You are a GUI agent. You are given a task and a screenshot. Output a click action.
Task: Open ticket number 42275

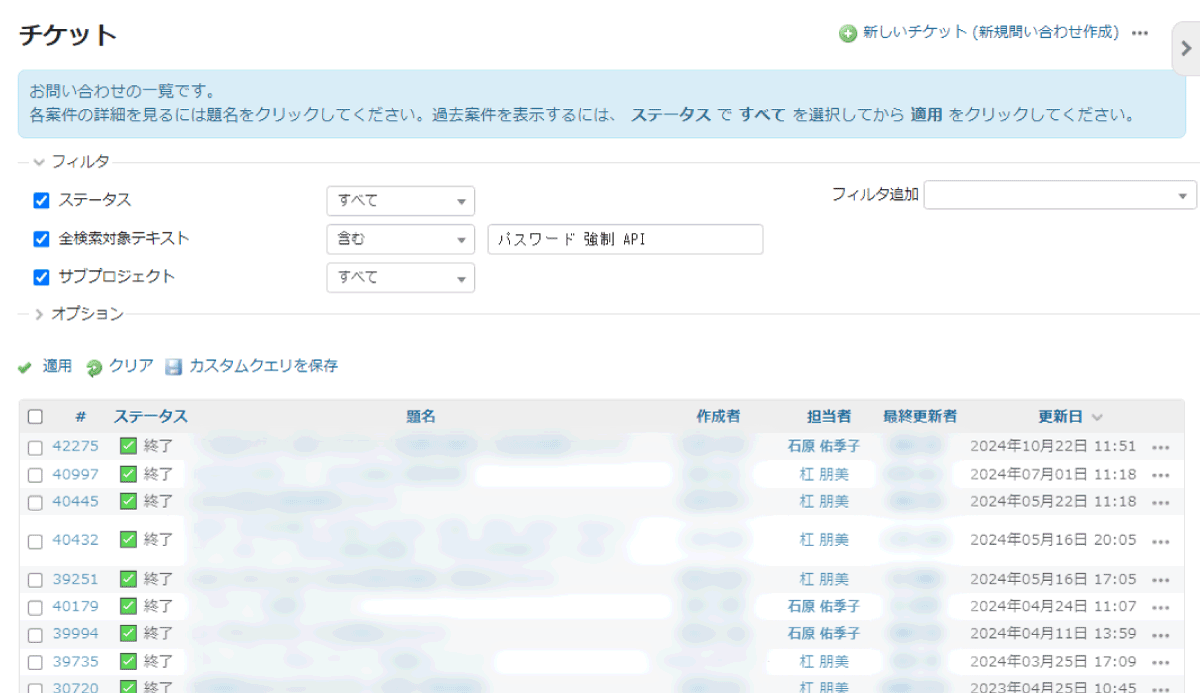click(x=75, y=447)
